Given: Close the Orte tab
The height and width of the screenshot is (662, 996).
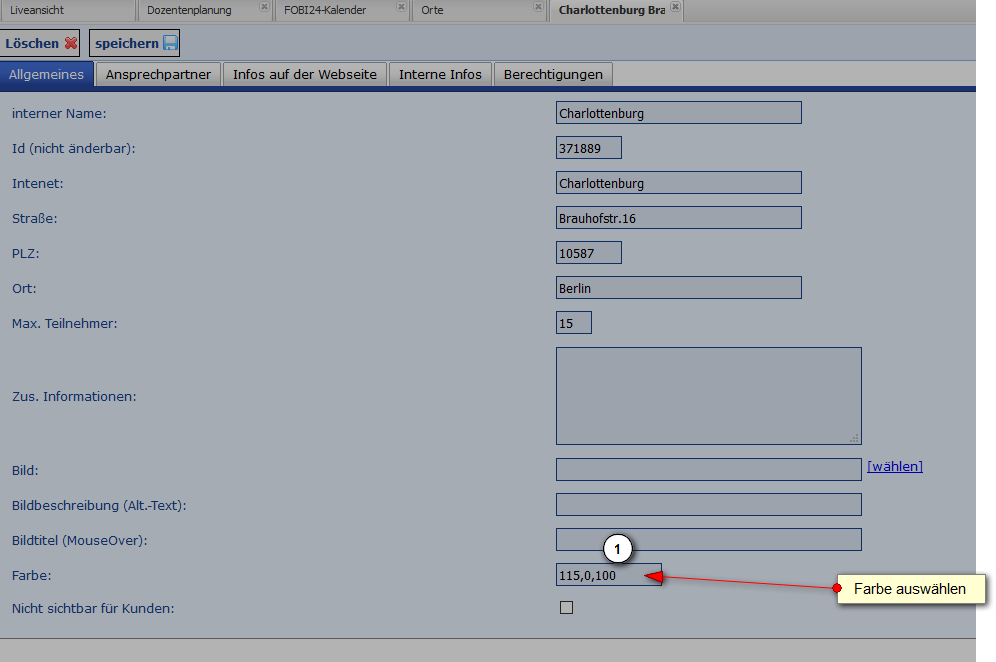Looking at the screenshot, I should tap(539, 7).
